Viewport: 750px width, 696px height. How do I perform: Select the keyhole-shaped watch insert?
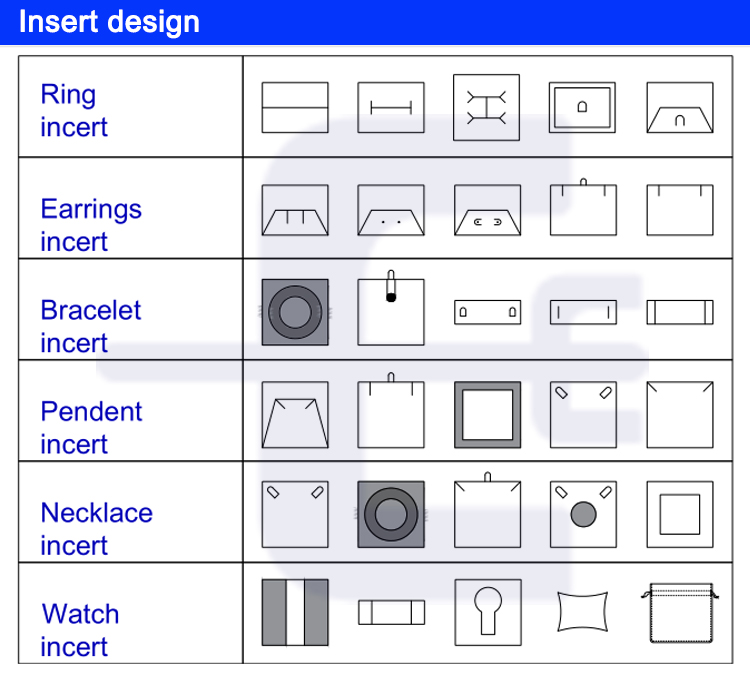486,612
